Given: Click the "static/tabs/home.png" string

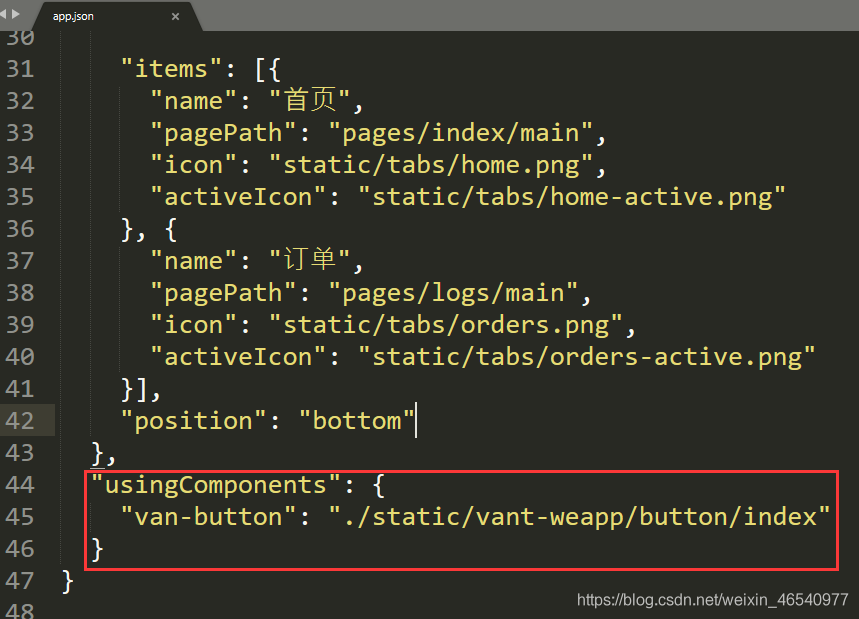Looking at the screenshot, I should [431, 165].
